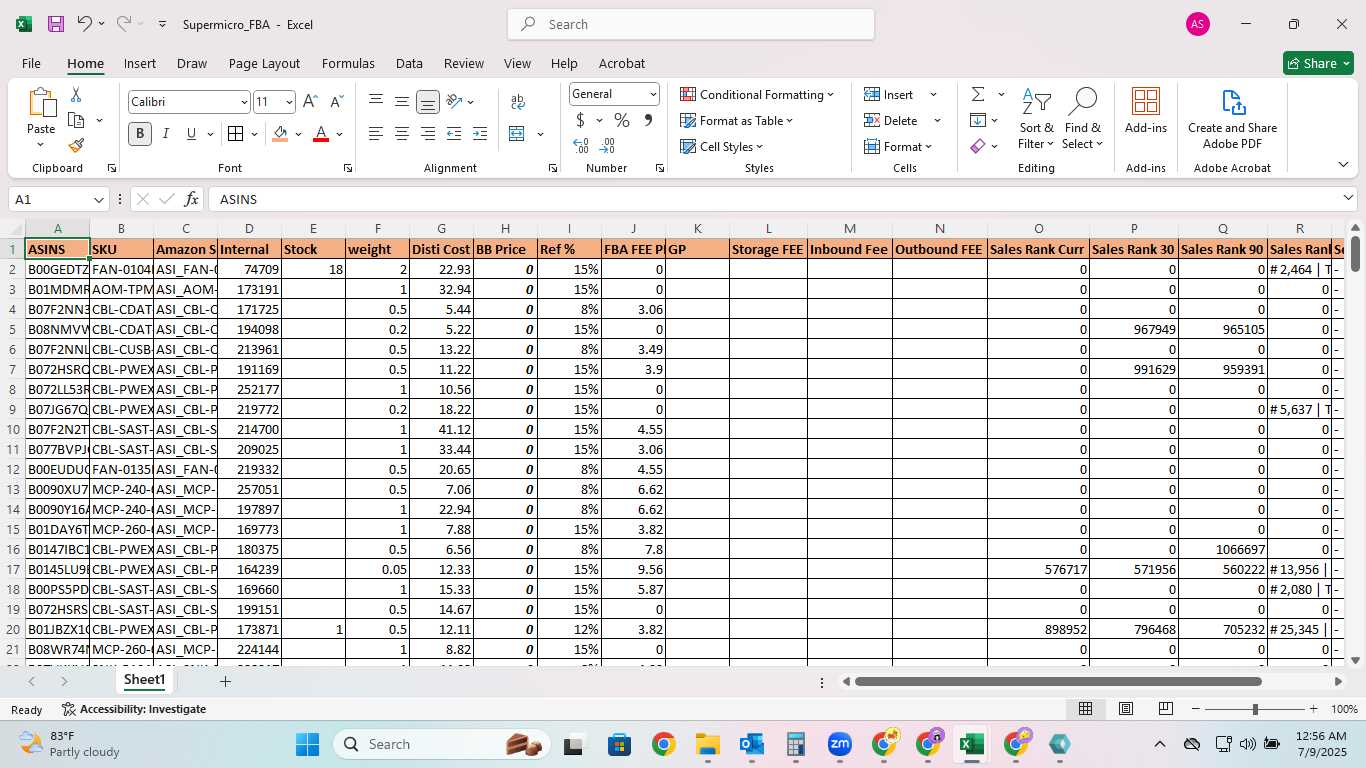Set Top Align vertical alignment

376,102
